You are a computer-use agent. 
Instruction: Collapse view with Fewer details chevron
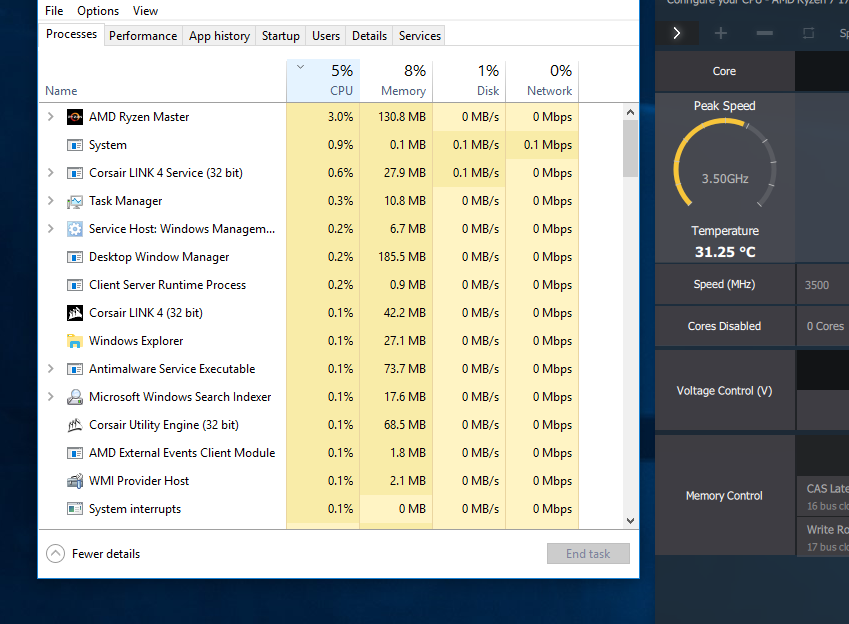55,554
